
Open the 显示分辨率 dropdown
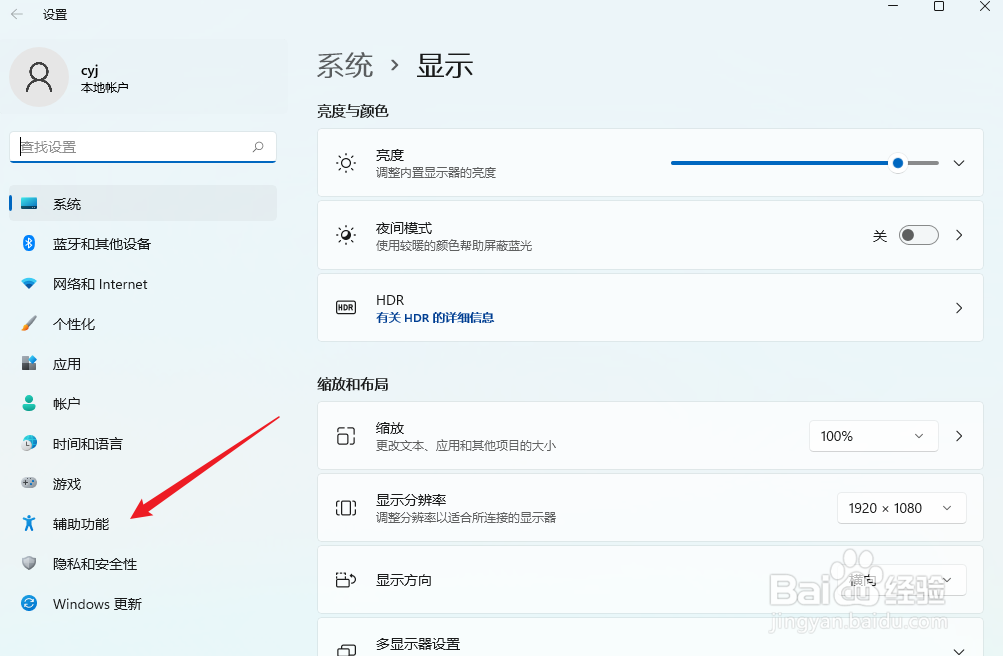coord(901,507)
